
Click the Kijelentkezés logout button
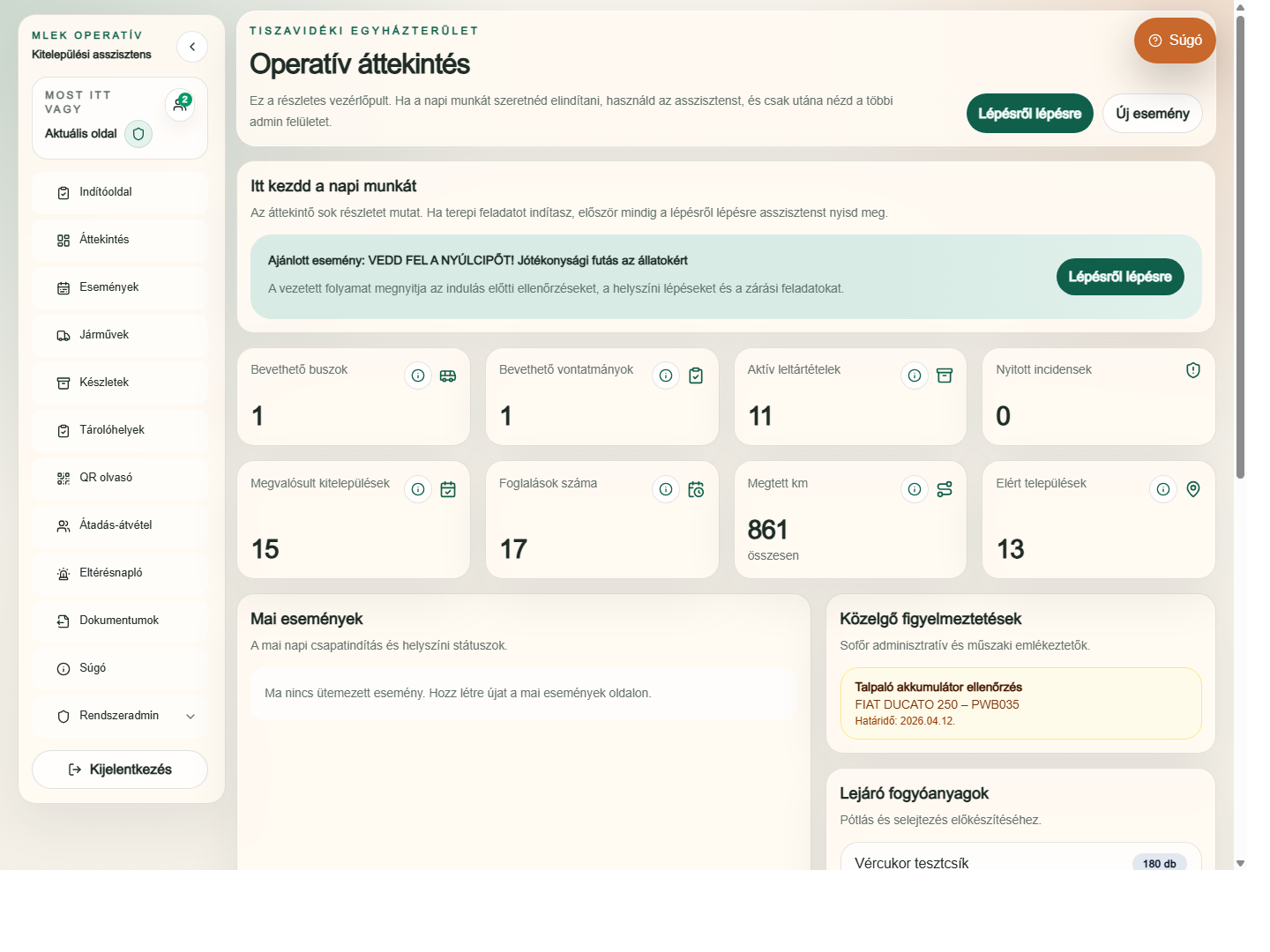pos(120,770)
